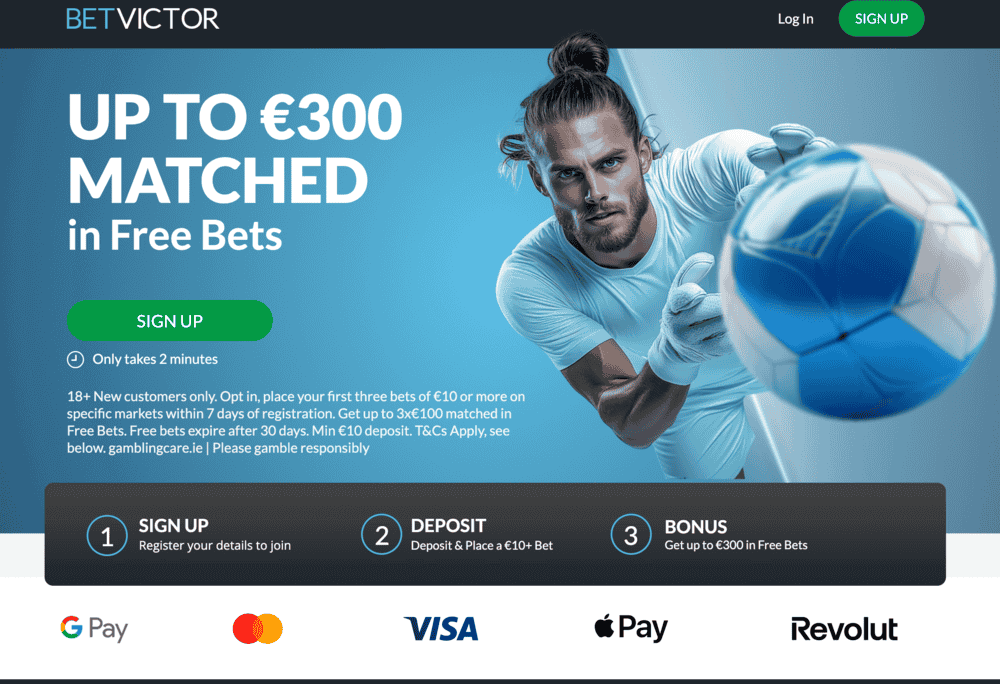Open the Log In link

[x=795, y=19]
